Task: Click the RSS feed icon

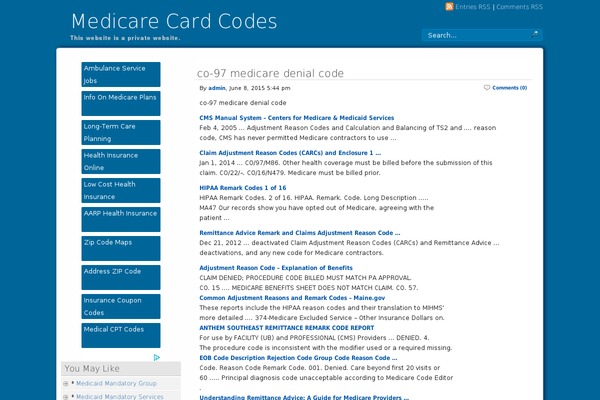Action: pos(449,7)
